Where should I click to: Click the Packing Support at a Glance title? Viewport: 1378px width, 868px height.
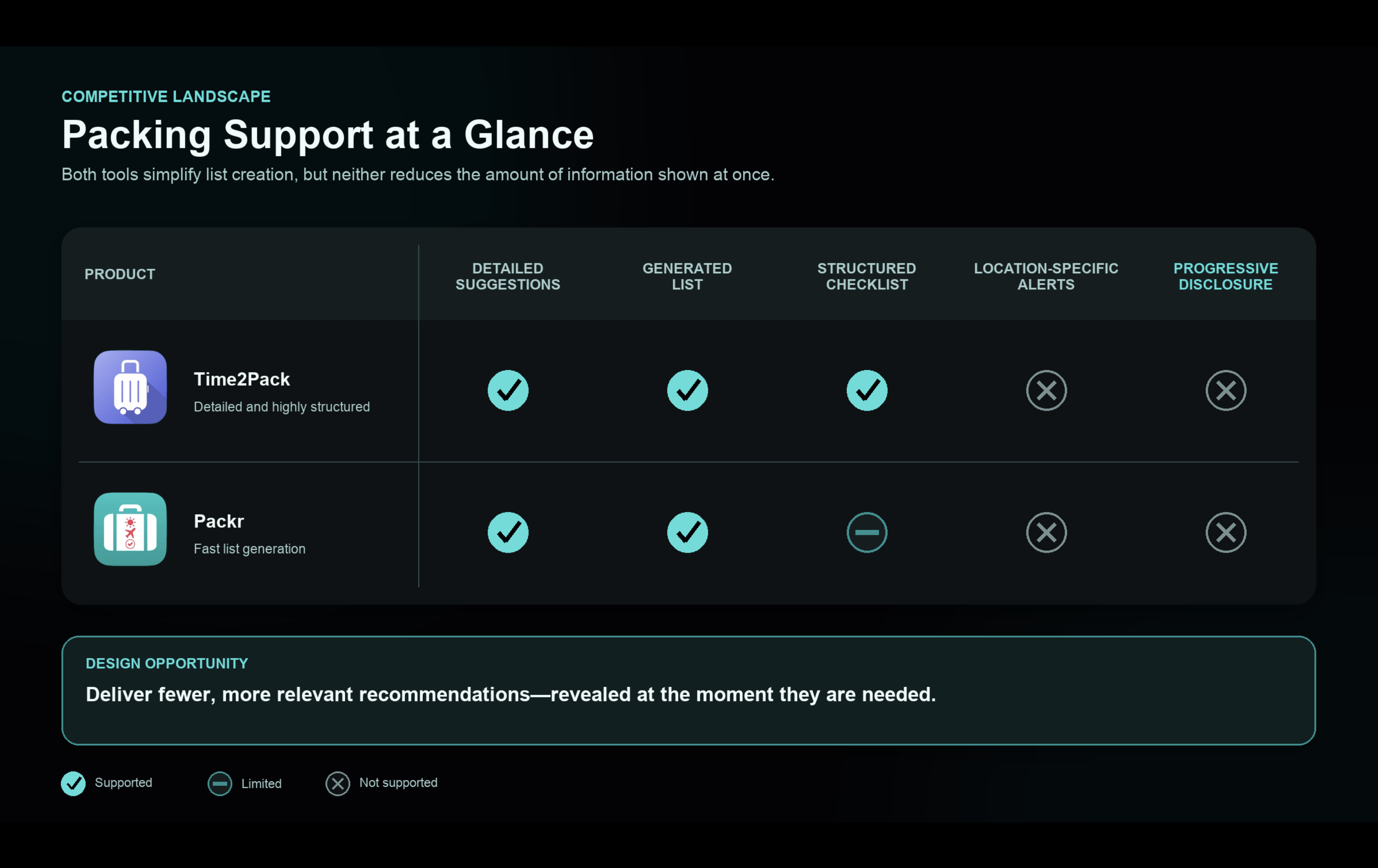pyautogui.click(x=328, y=135)
